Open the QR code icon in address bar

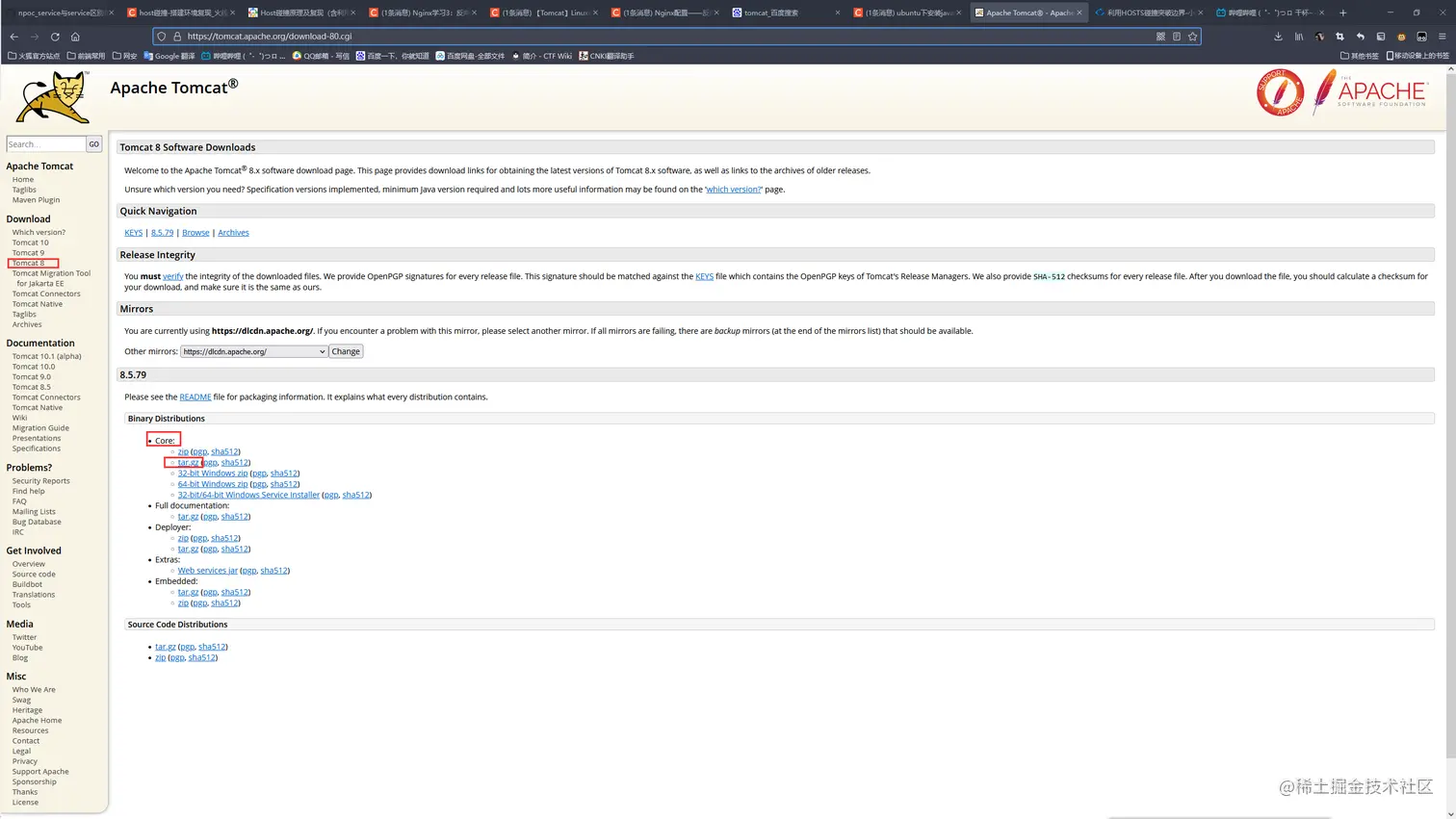[1160, 37]
